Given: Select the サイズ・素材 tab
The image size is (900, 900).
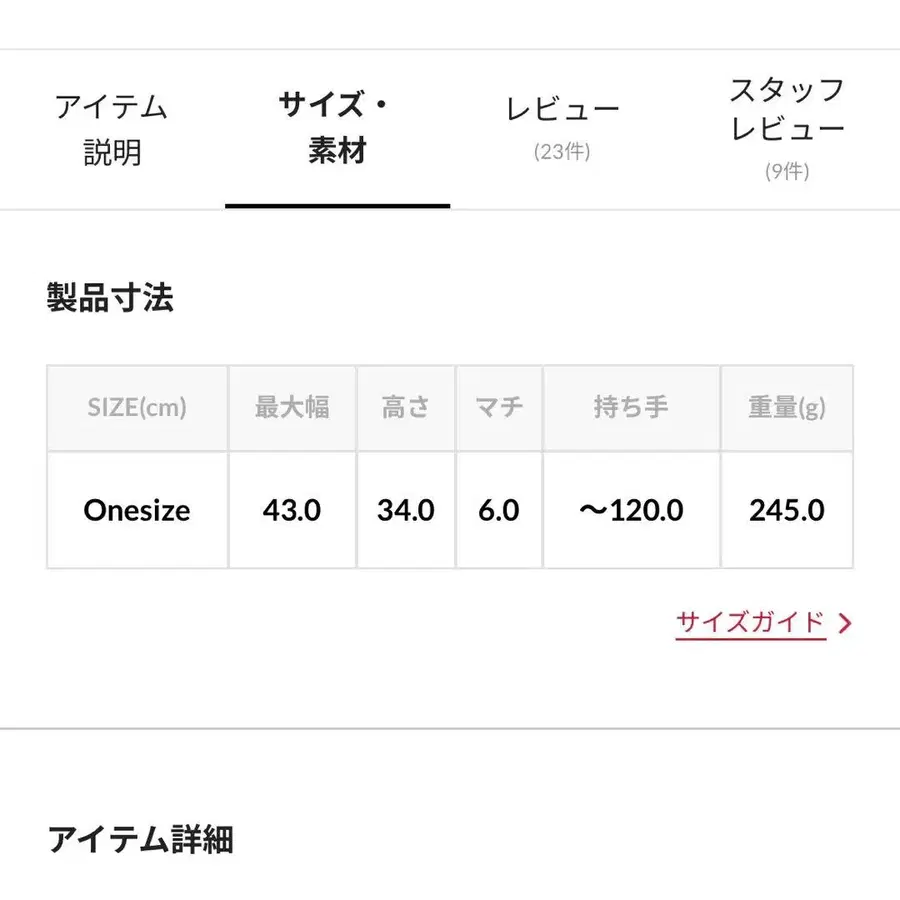Looking at the screenshot, I should tap(337, 129).
